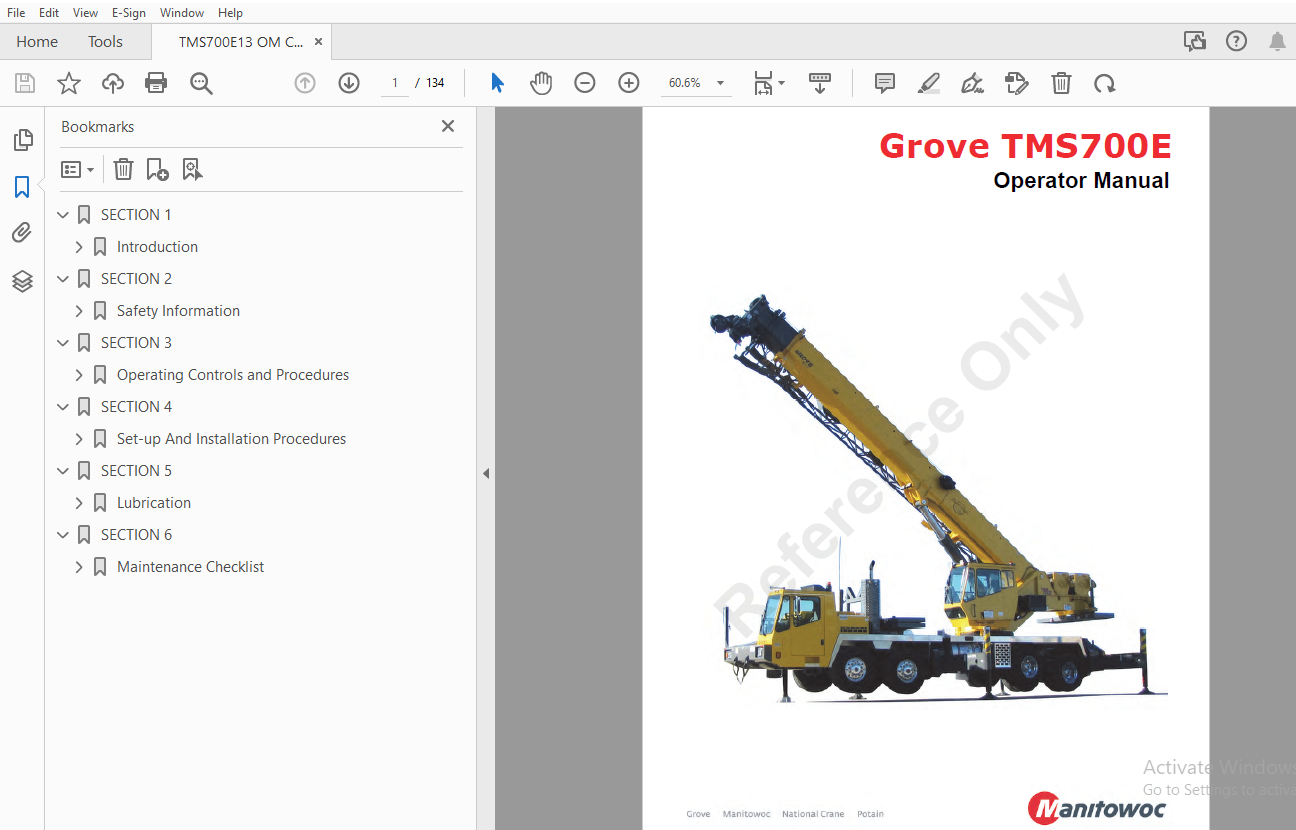
Task: Add a comment note
Action: pyautogui.click(x=885, y=83)
